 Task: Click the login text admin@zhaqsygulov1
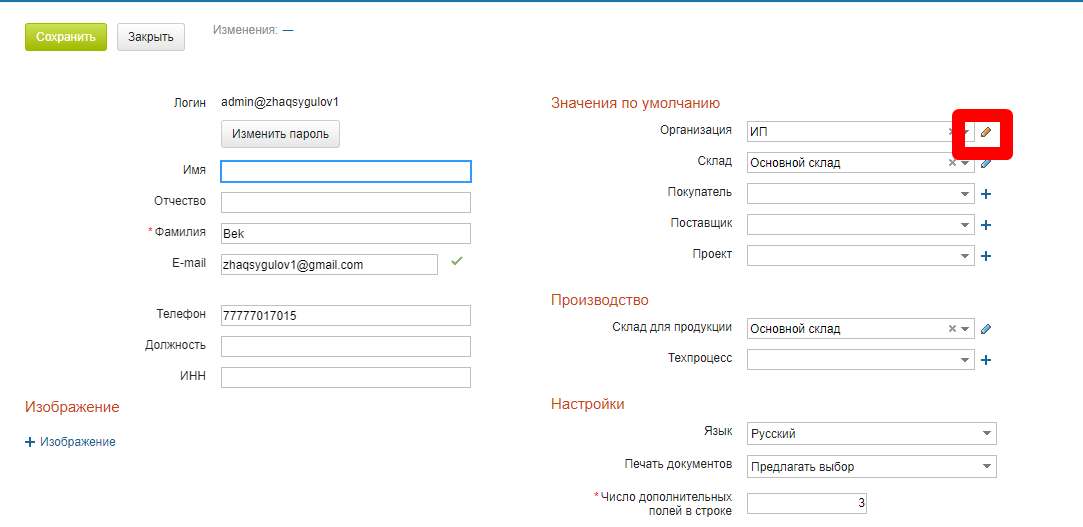(x=280, y=103)
